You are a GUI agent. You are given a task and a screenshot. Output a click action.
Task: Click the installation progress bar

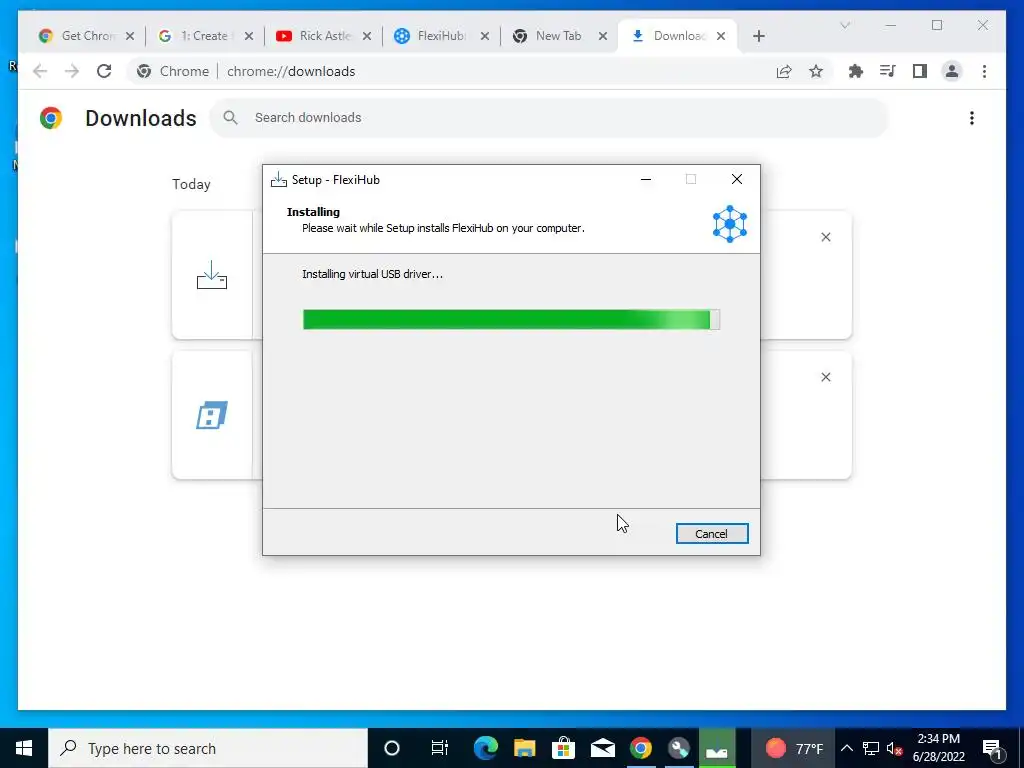(x=511, y=319)
